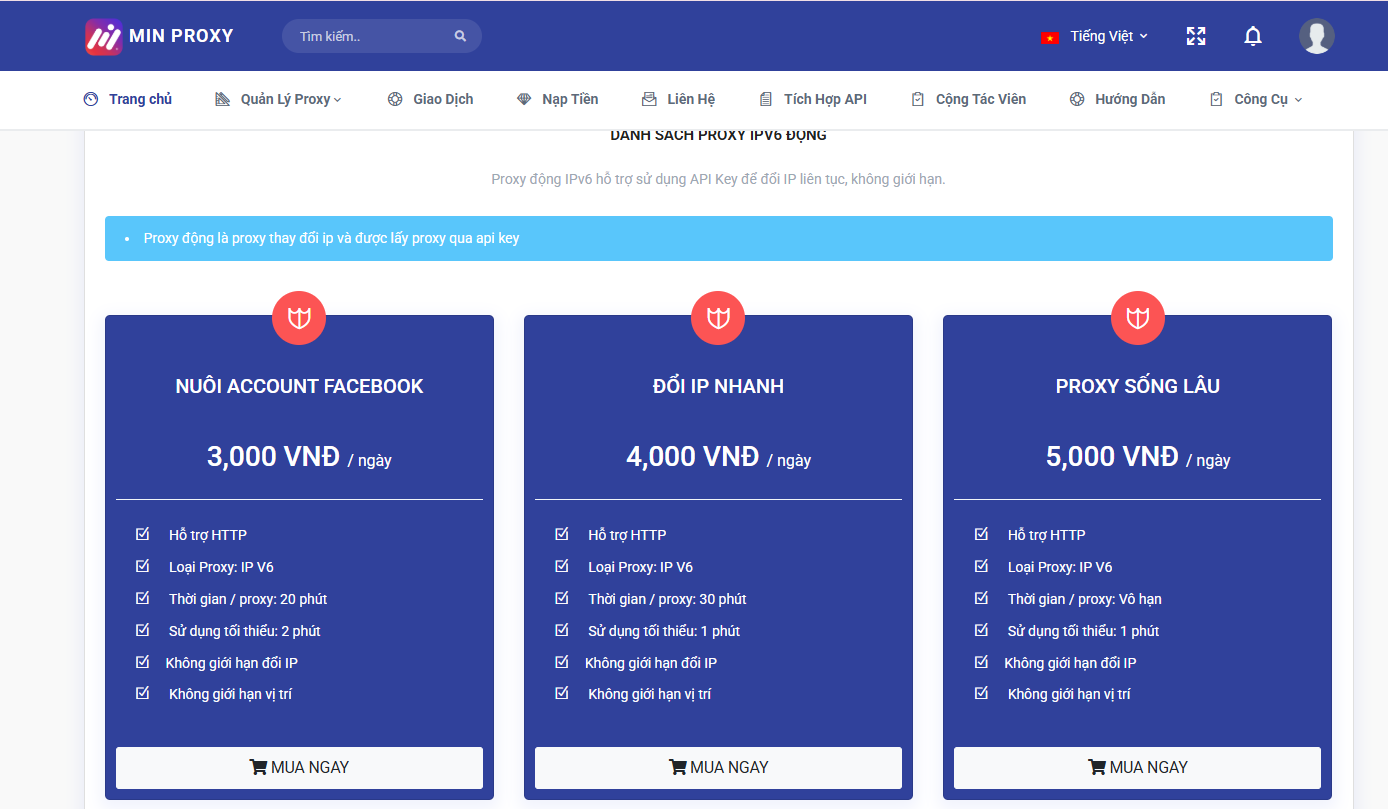Expand the Công Cụ dropdown menu
Viewport: 1388px width, 809px height.
(x=1256, y=99)
